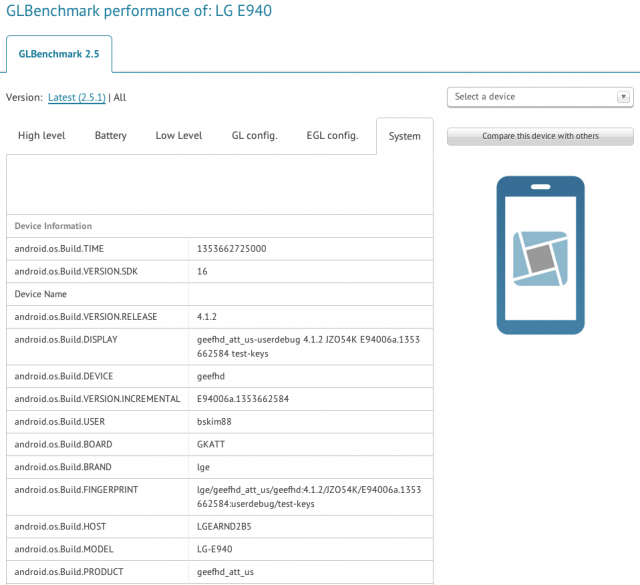
Task: Click the benchmark logo inside phone screen
Action: 540,258
